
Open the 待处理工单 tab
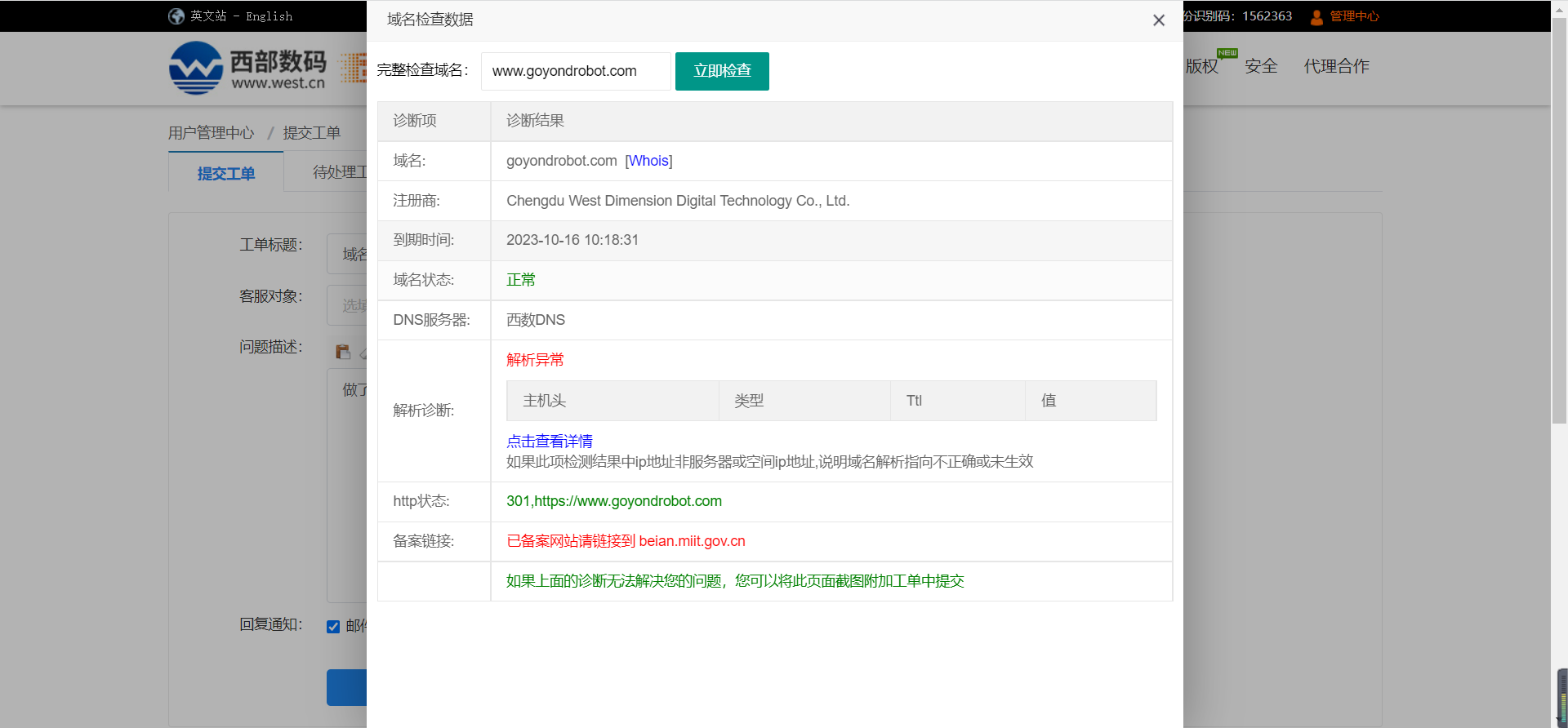coord(339,172)
